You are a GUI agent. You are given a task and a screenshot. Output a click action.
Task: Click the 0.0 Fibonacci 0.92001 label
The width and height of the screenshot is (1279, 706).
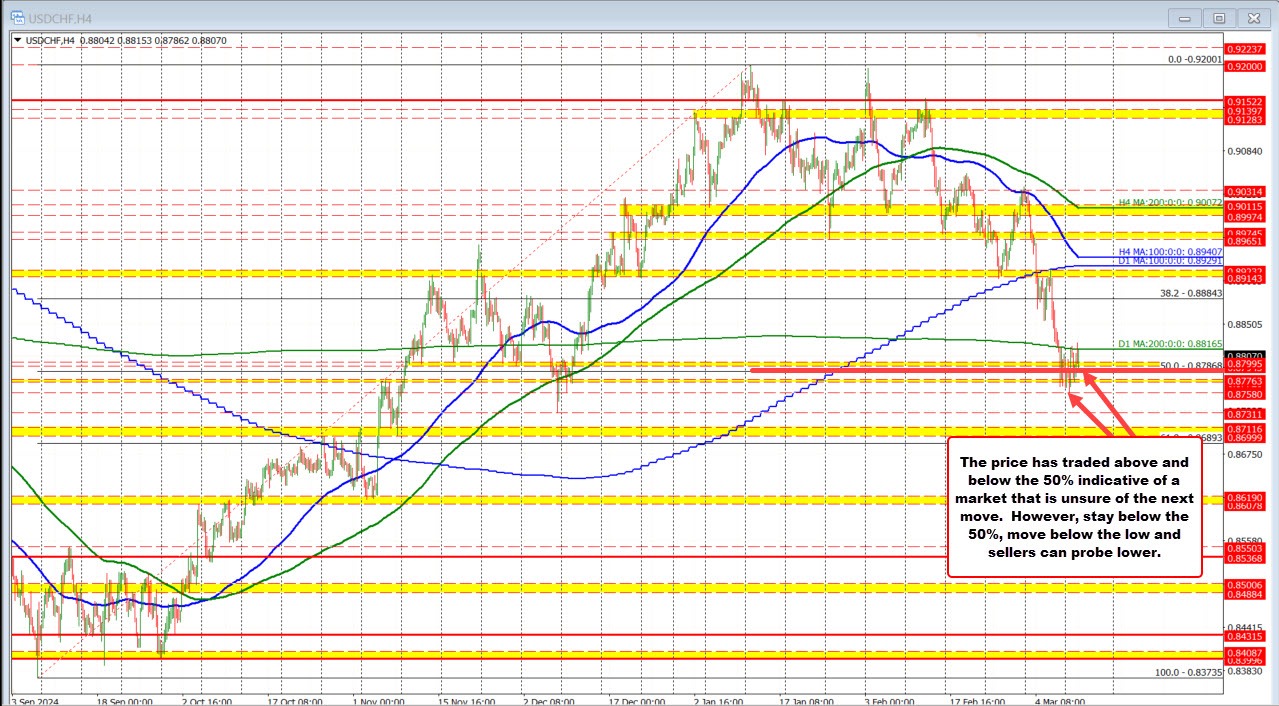point(1195,60)
